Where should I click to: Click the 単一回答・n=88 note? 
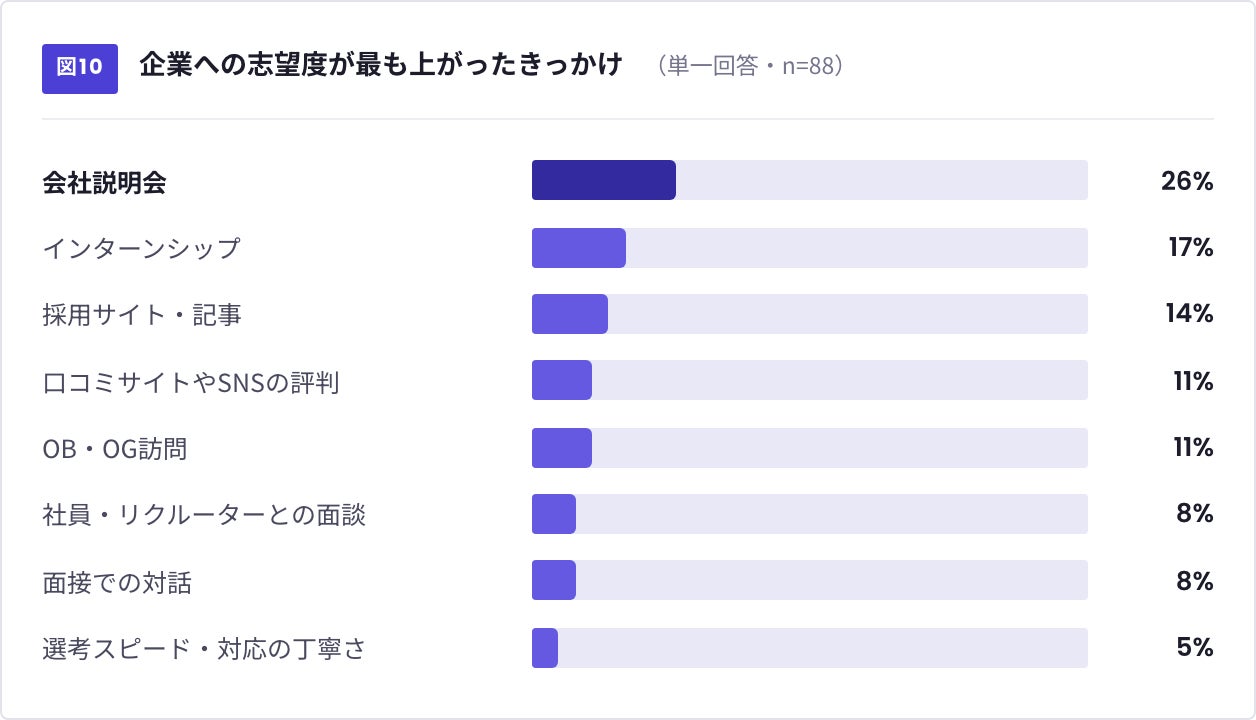tap(751, 67)
